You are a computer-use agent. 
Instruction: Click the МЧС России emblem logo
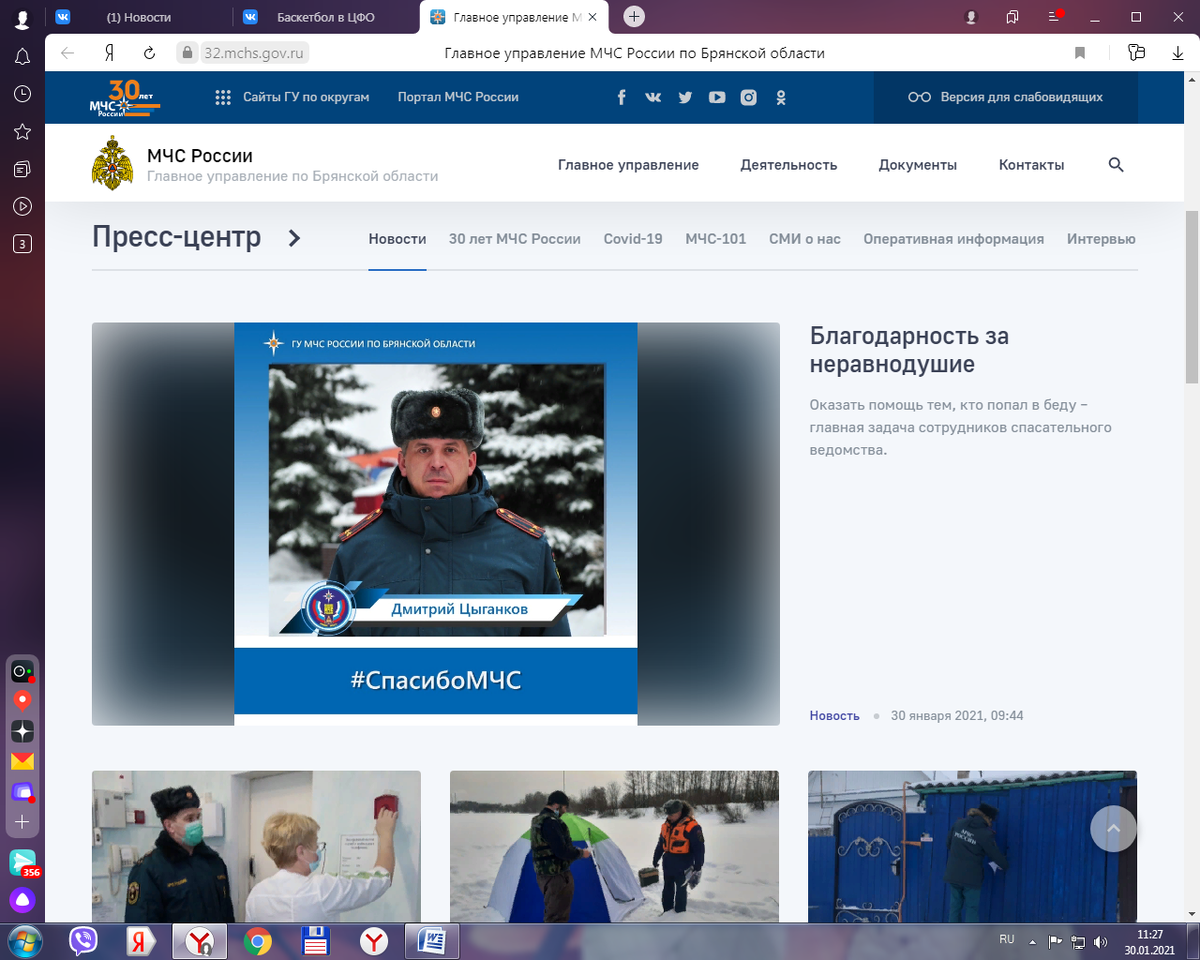click(x=112, y=163)
